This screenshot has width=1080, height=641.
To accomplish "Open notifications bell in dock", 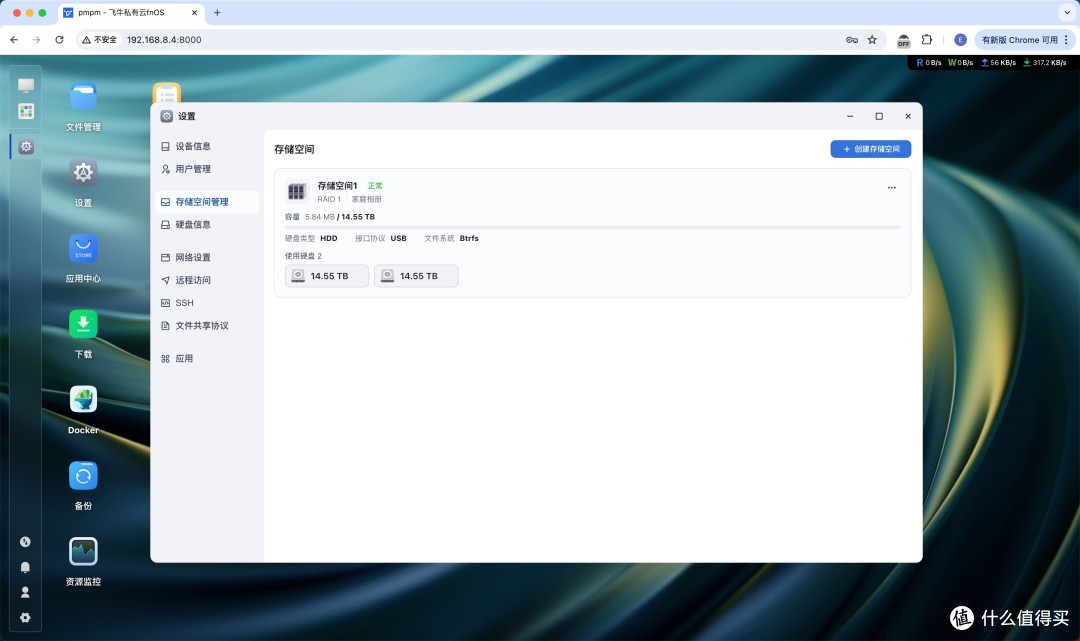I will click(25, 567).
